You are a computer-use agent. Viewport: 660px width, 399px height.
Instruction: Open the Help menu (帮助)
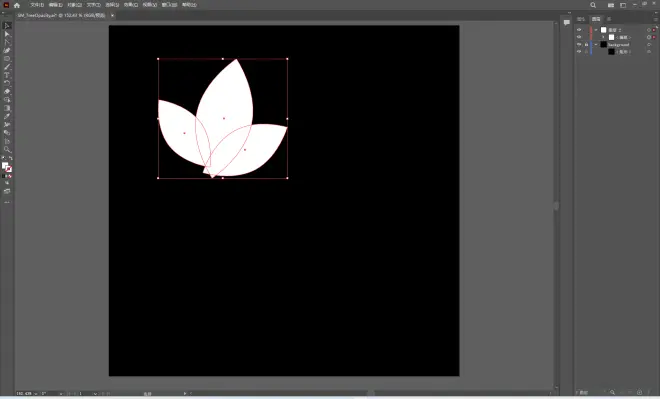[x=189, y=5]
